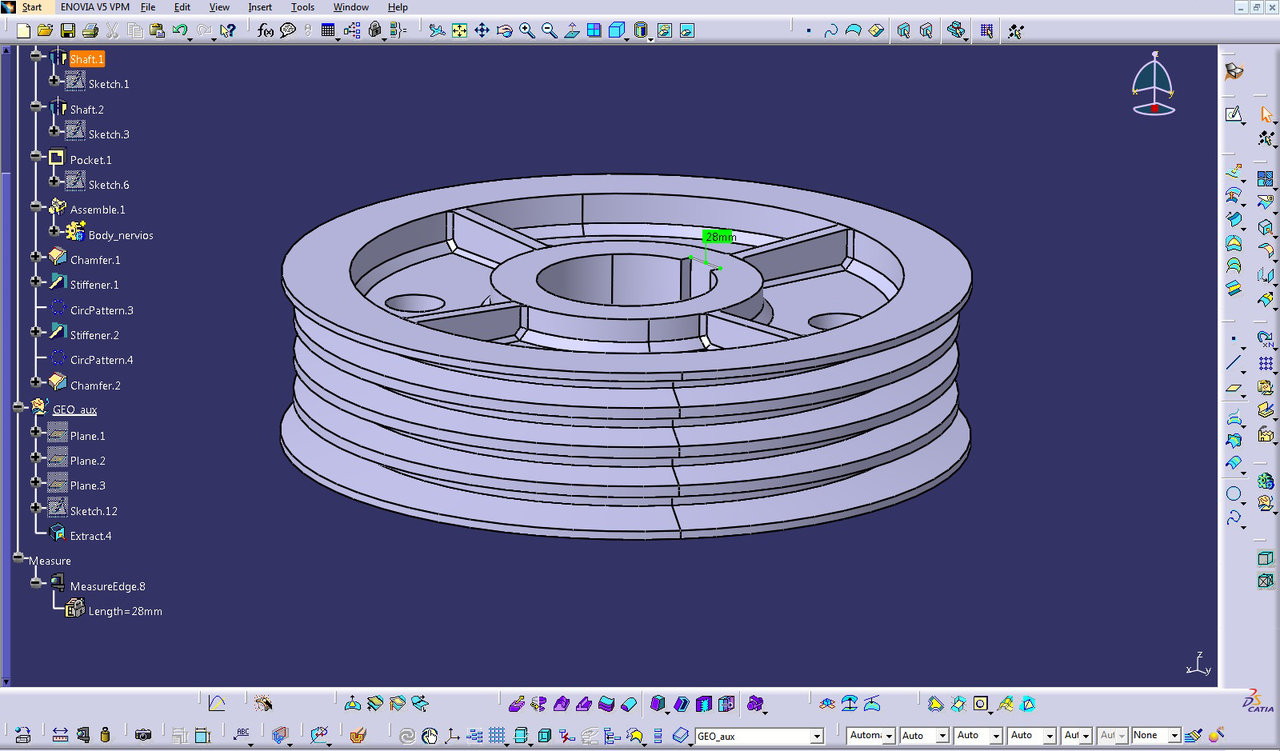This screenshot has width=1280, height=751.
Task: Click the Undo arrow icon
Action: (x=180, y=31)
